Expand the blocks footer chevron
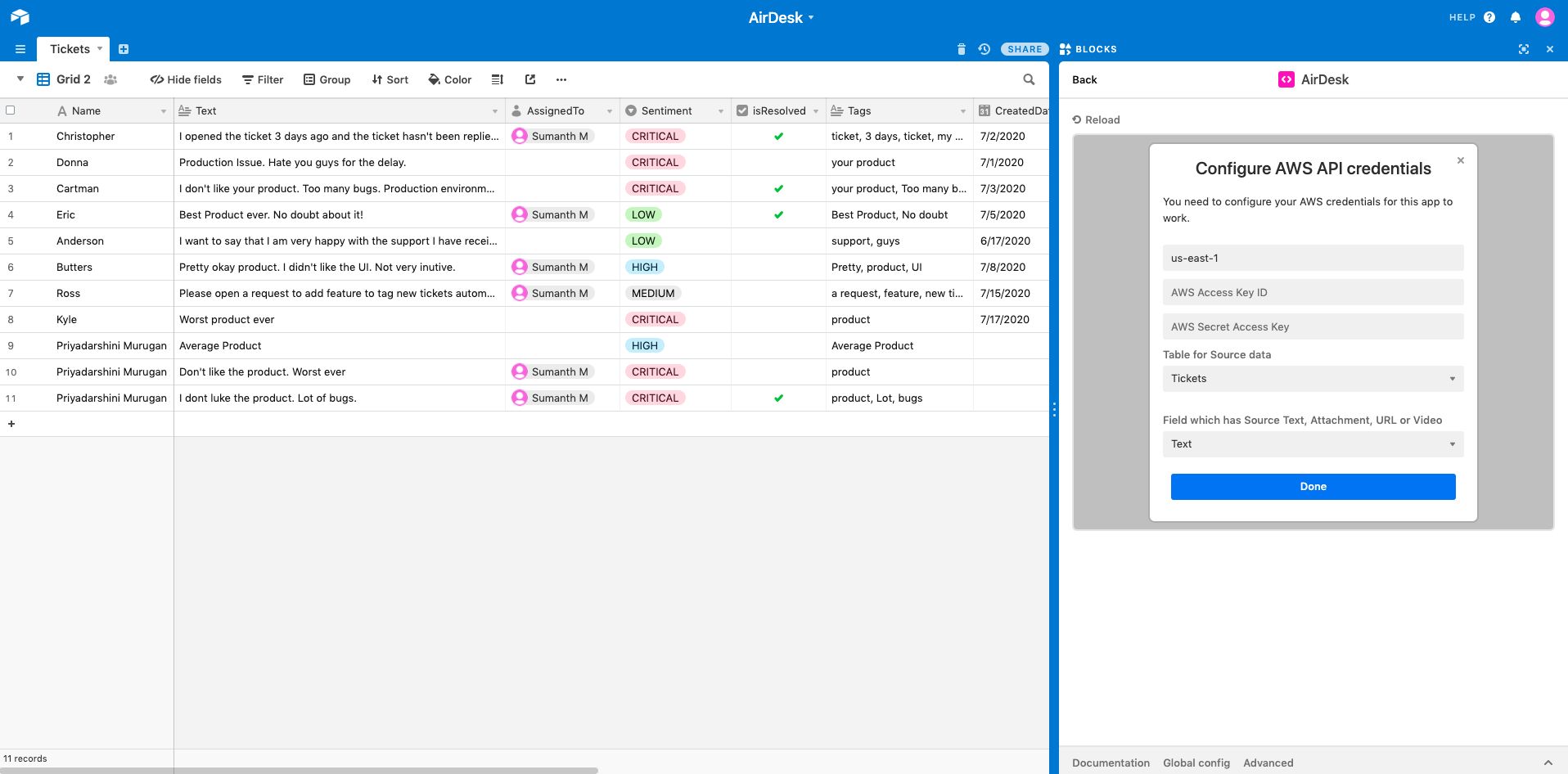Screen dimensions: 1568x774 click(1548, 763)
